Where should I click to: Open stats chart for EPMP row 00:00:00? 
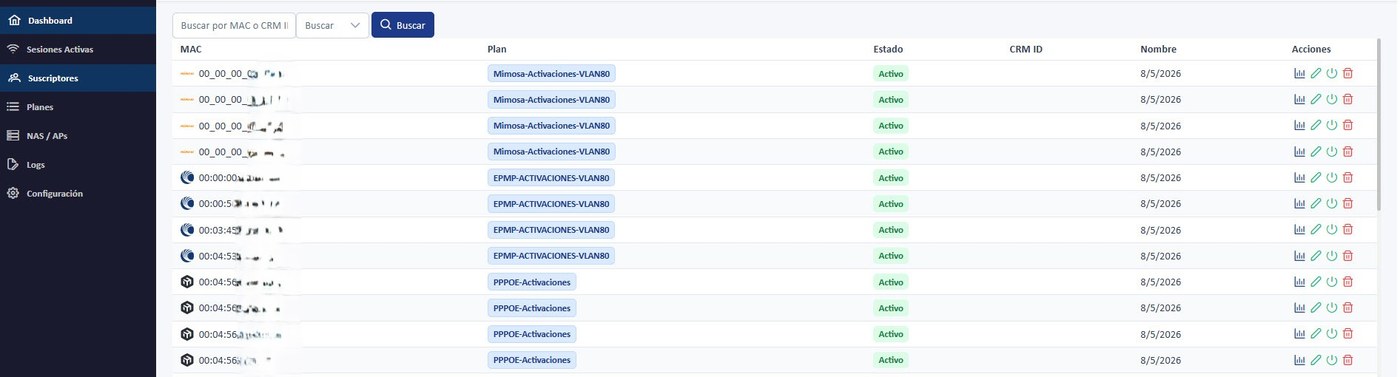coord(1300,177)
